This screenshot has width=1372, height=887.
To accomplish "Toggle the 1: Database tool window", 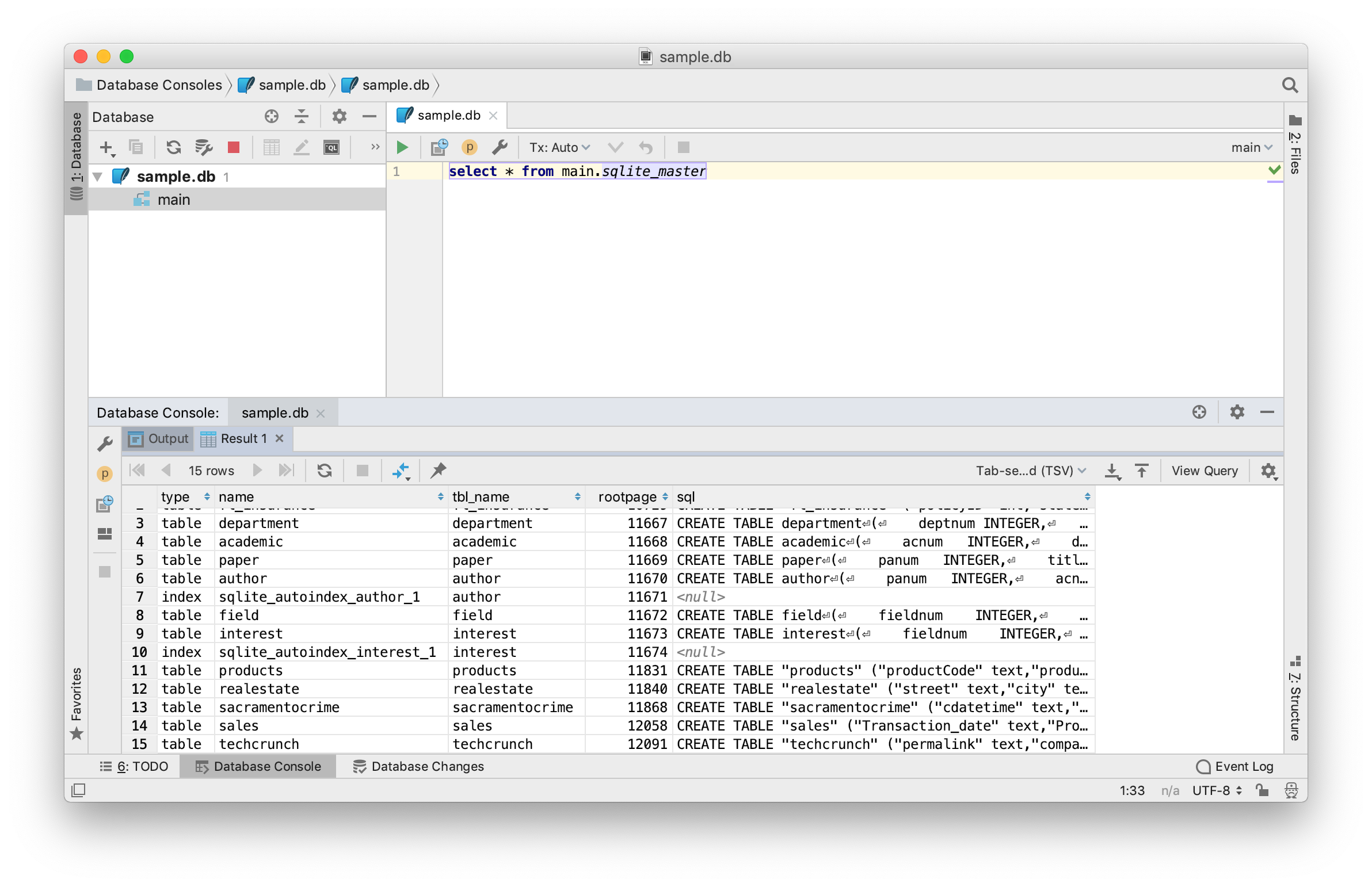I will (x=77, y=155).
